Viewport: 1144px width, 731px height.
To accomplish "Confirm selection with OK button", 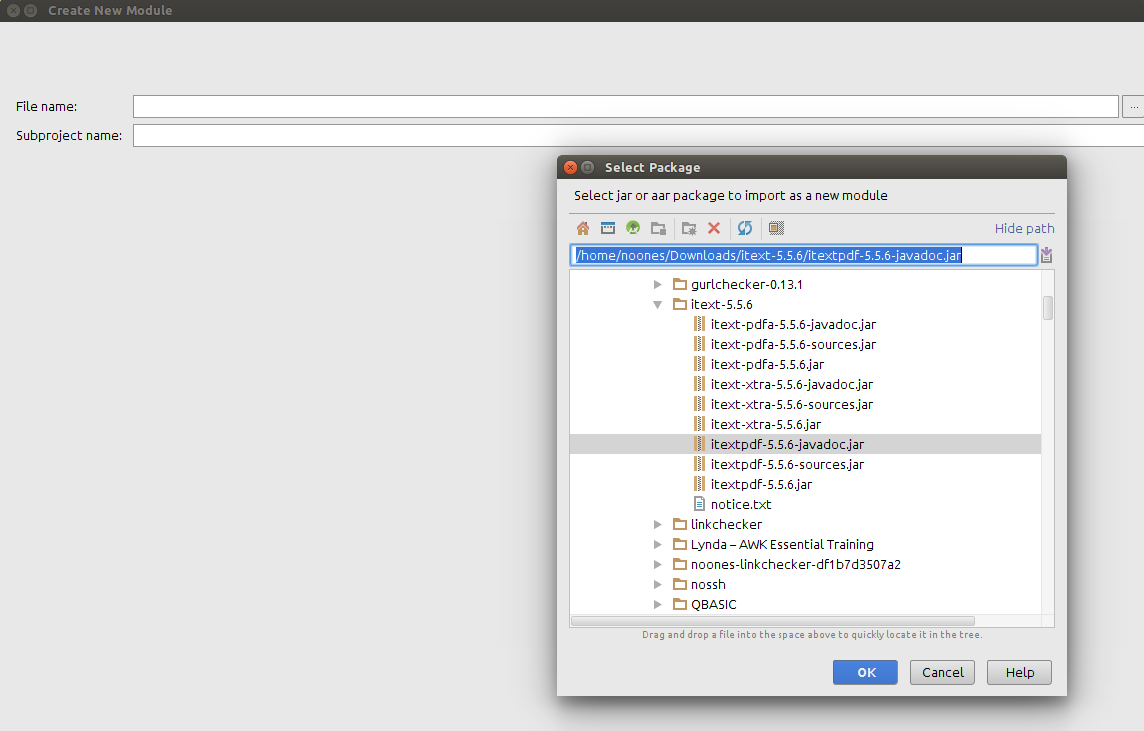I will pyautogui.click(x=865, y=673).
